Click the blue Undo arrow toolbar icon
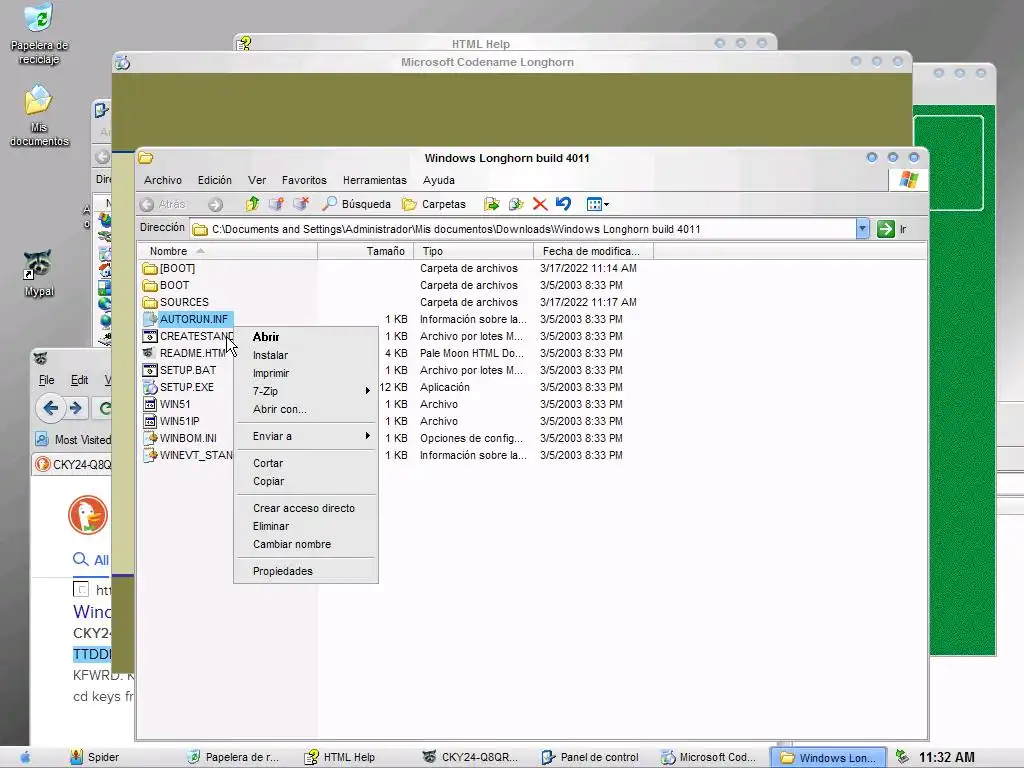Viewport: 1024px width, 768px height. tap(563, 204)
